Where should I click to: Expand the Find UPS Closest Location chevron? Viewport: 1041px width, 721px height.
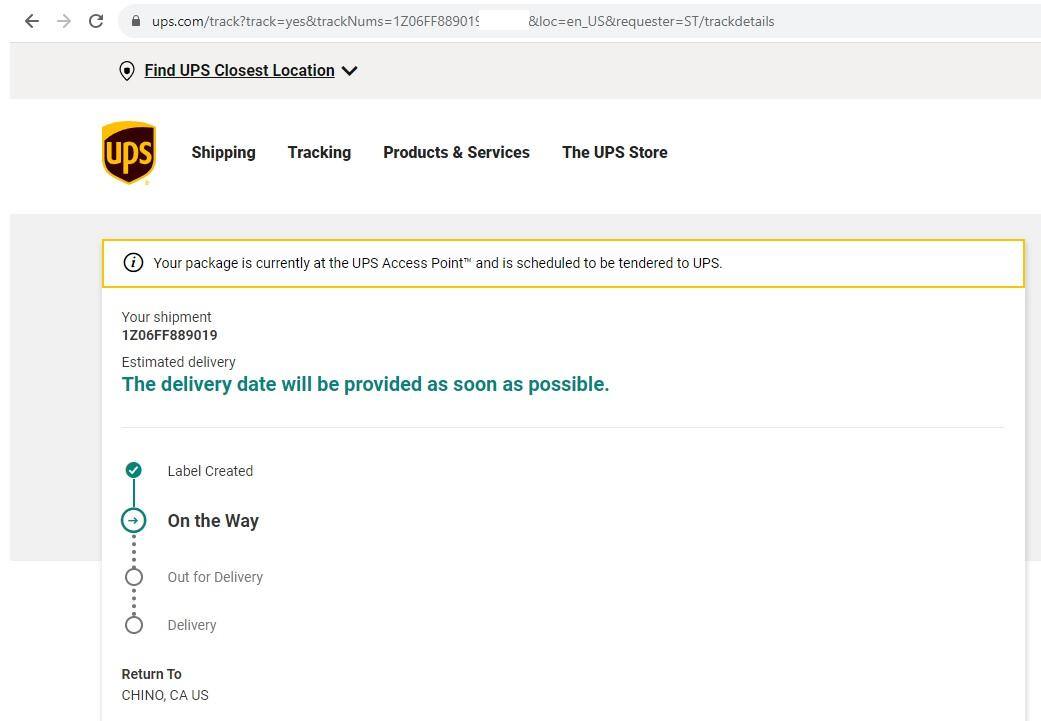coord(349,71)
